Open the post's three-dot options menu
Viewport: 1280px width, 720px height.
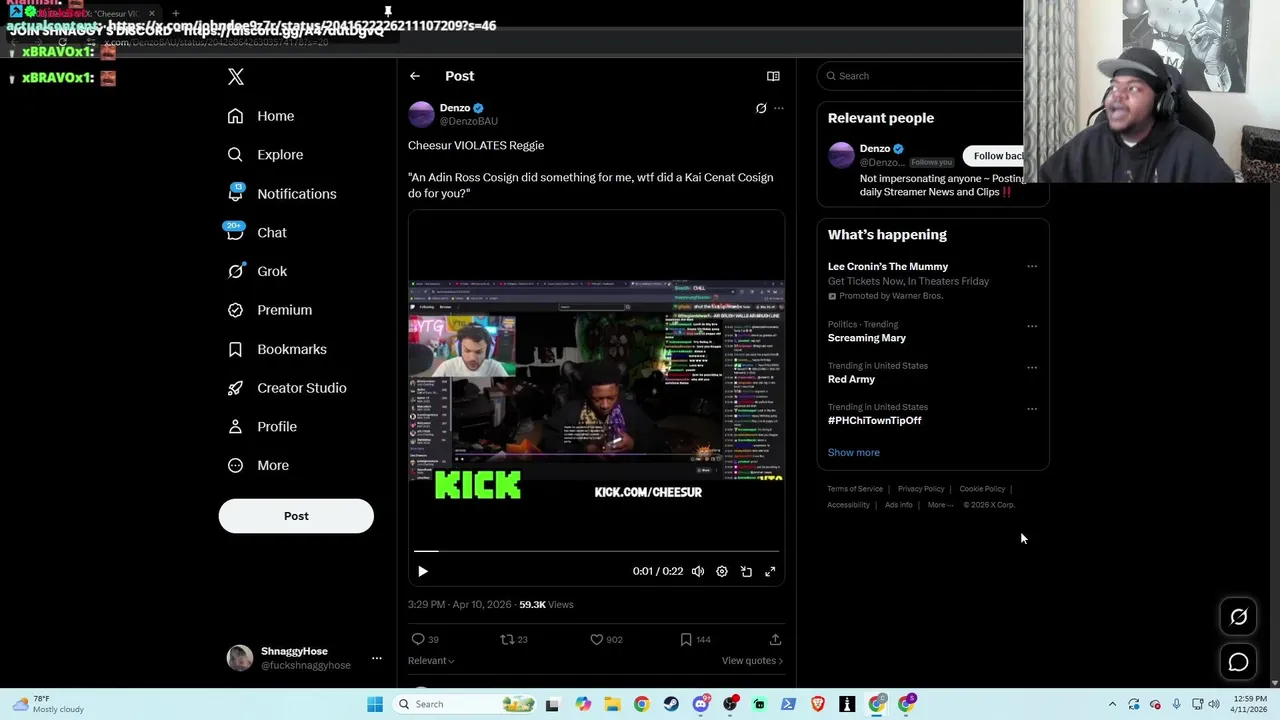pos(779,108)
